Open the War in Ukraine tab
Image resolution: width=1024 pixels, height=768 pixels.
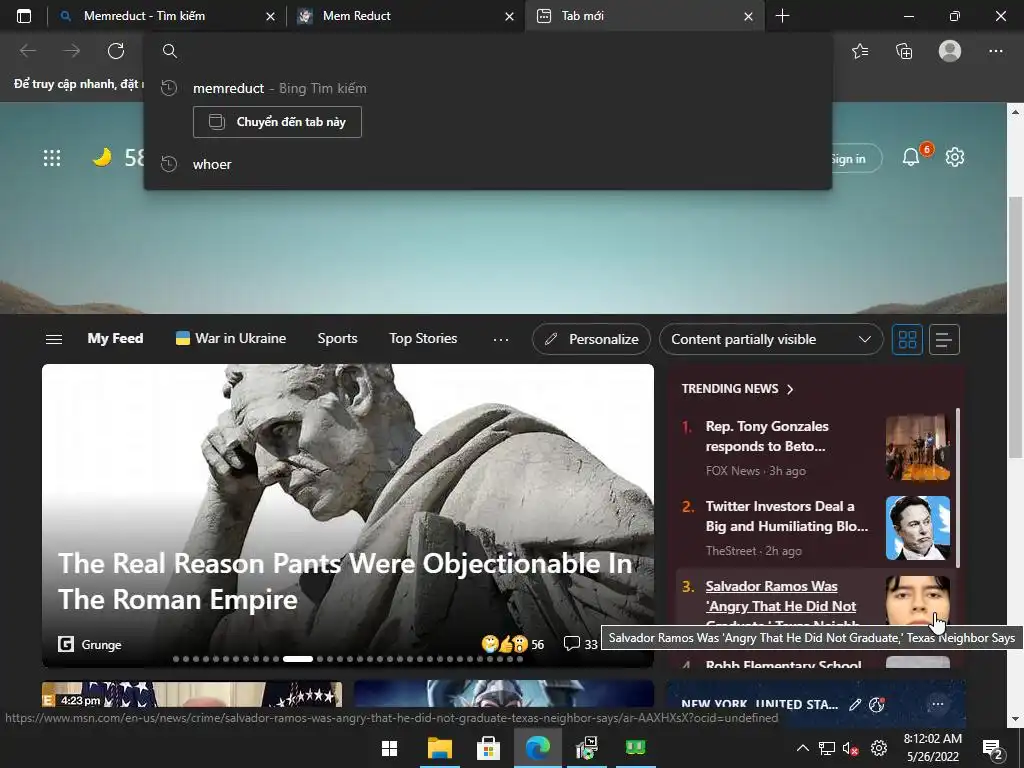coord(231,338)
